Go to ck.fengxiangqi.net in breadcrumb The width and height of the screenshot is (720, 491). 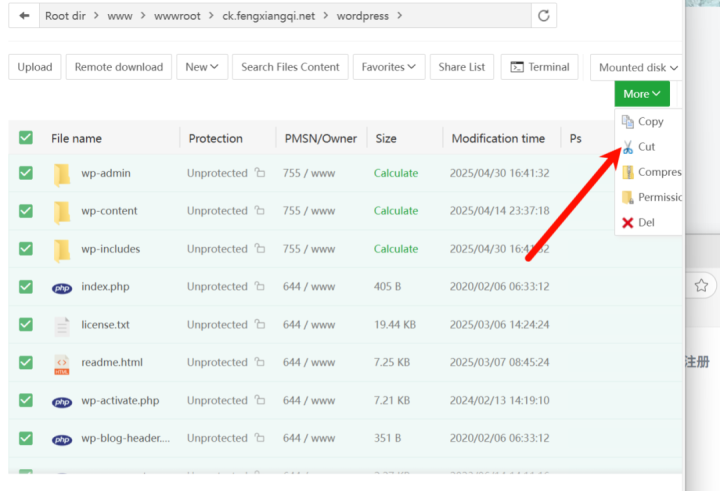click(269, 16)
